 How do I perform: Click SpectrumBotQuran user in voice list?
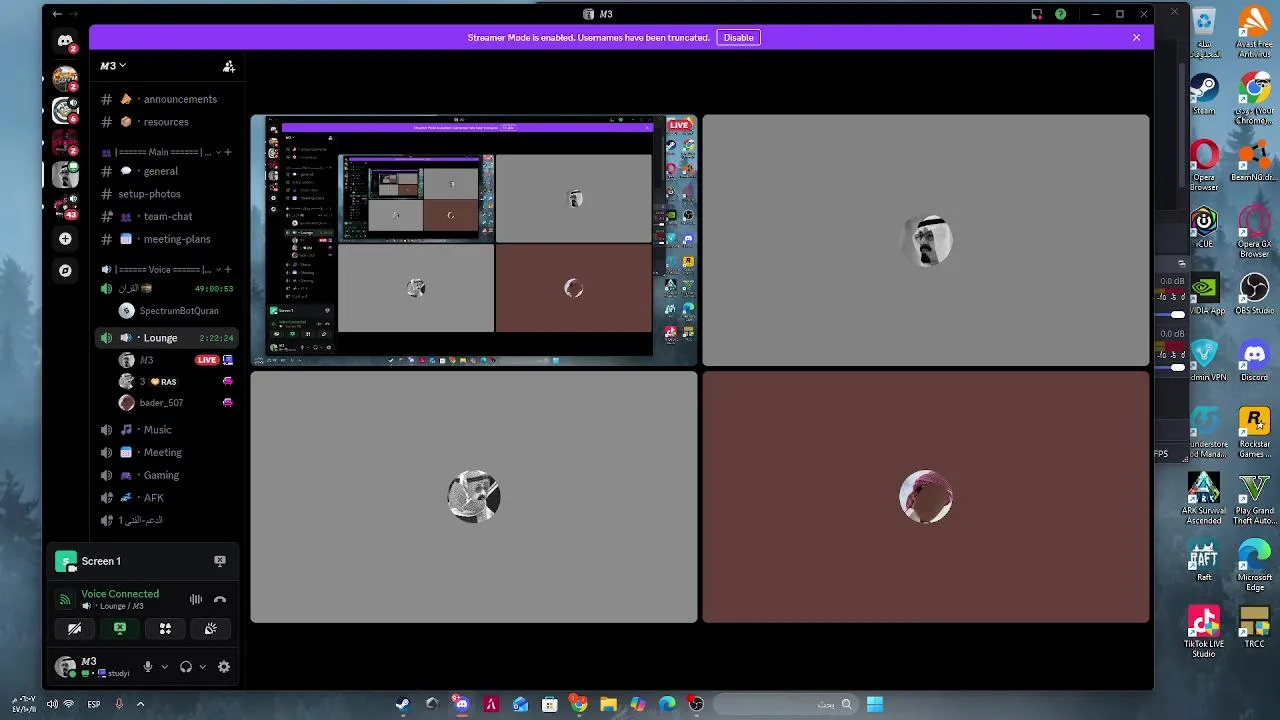[176, 311]
